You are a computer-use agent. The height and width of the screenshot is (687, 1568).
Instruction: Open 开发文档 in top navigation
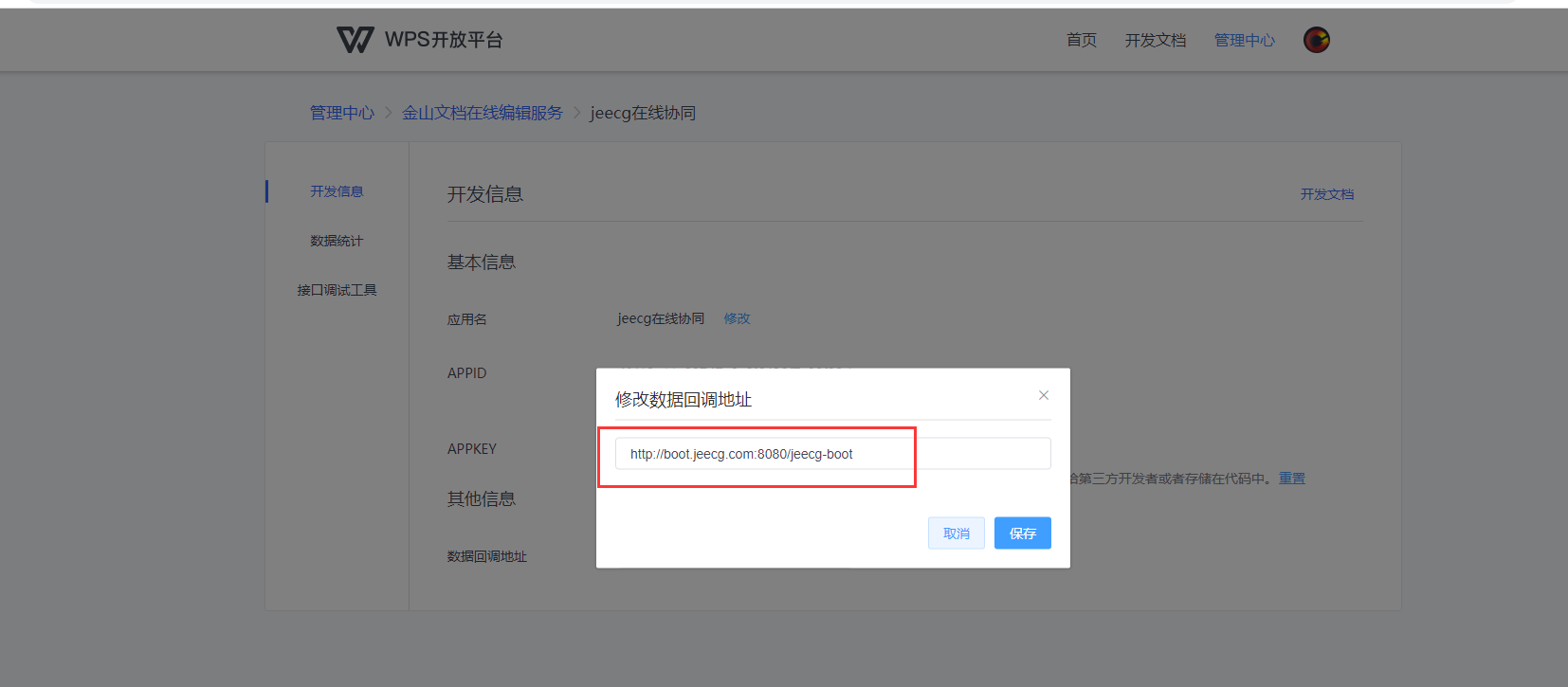point(1156,40)
